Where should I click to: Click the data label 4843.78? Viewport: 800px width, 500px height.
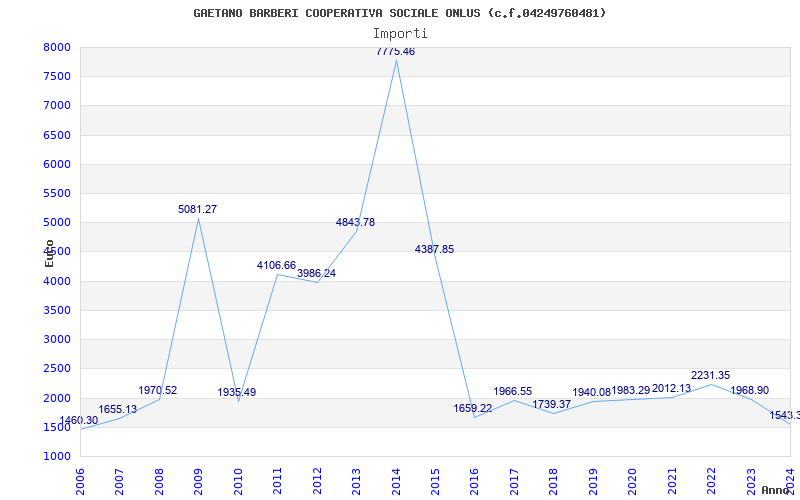(x=355, y=222)
